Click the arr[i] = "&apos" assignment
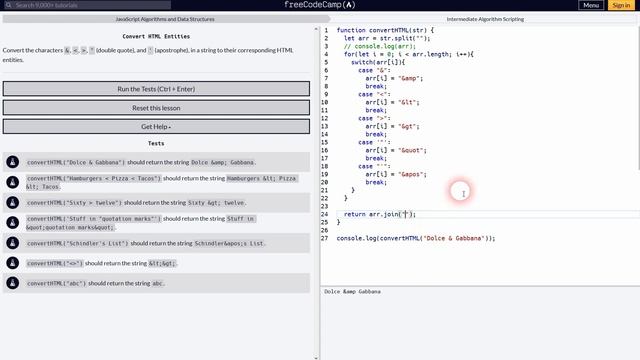640x360 pixels. point(396,174)
